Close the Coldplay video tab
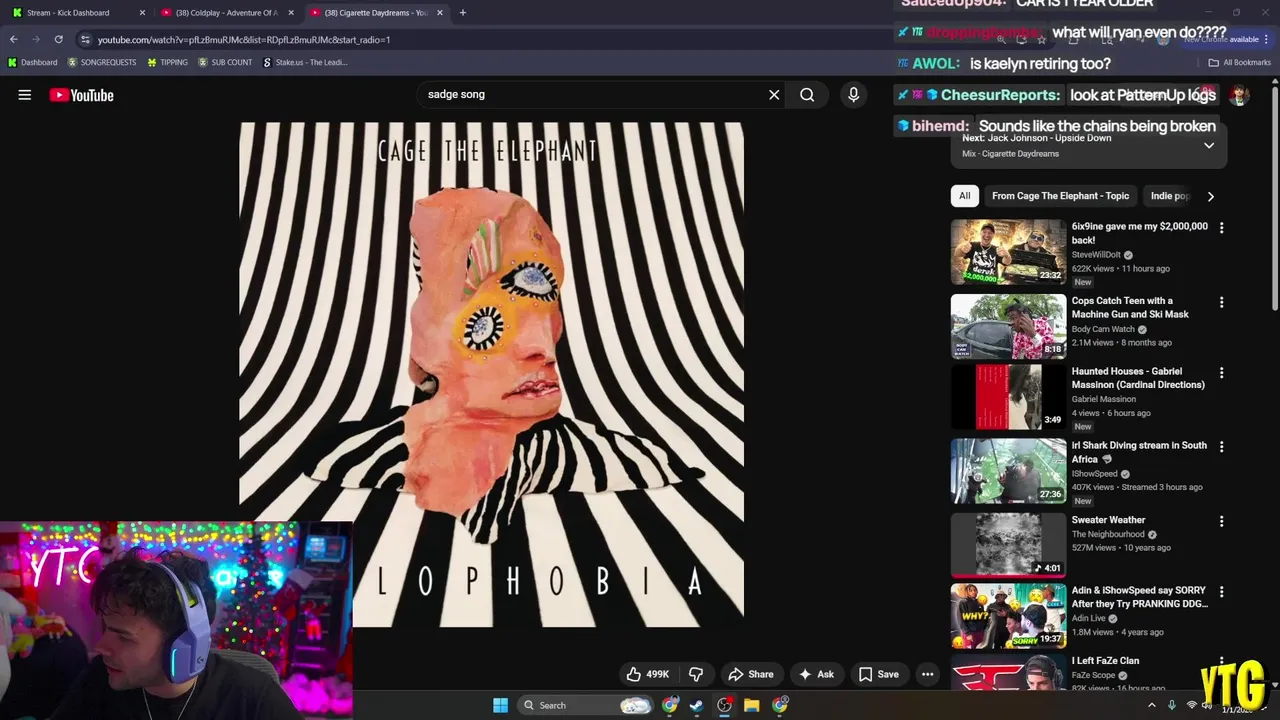 click(291, 13)
